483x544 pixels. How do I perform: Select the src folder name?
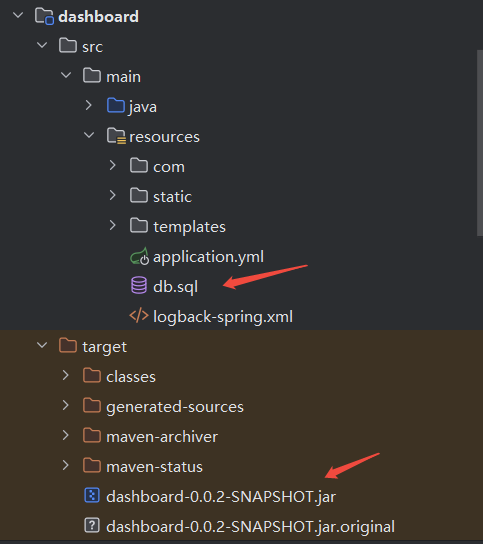coord(92,46)
